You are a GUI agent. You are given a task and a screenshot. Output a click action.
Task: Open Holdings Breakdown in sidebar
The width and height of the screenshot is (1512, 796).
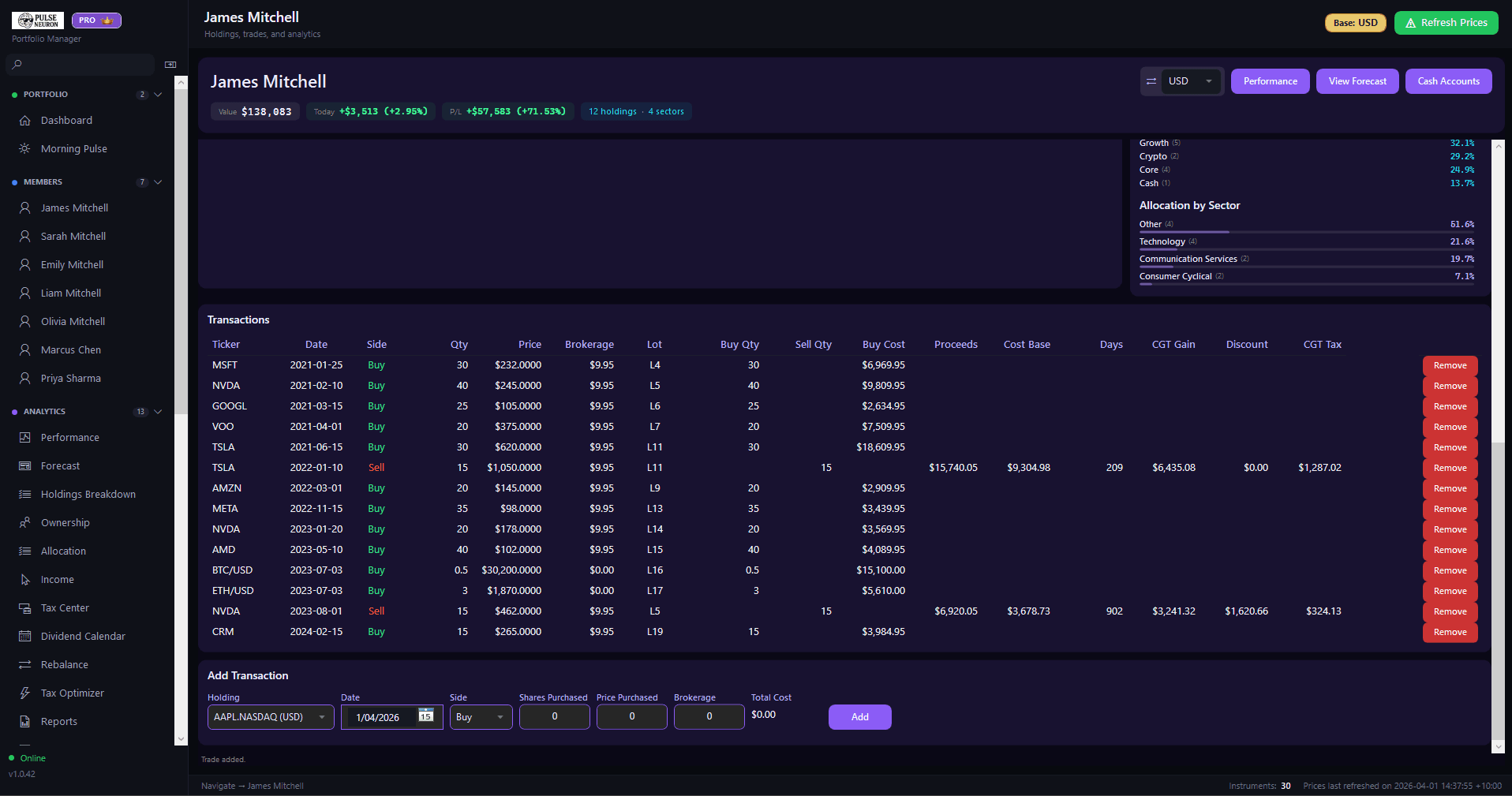pos(88,495)
